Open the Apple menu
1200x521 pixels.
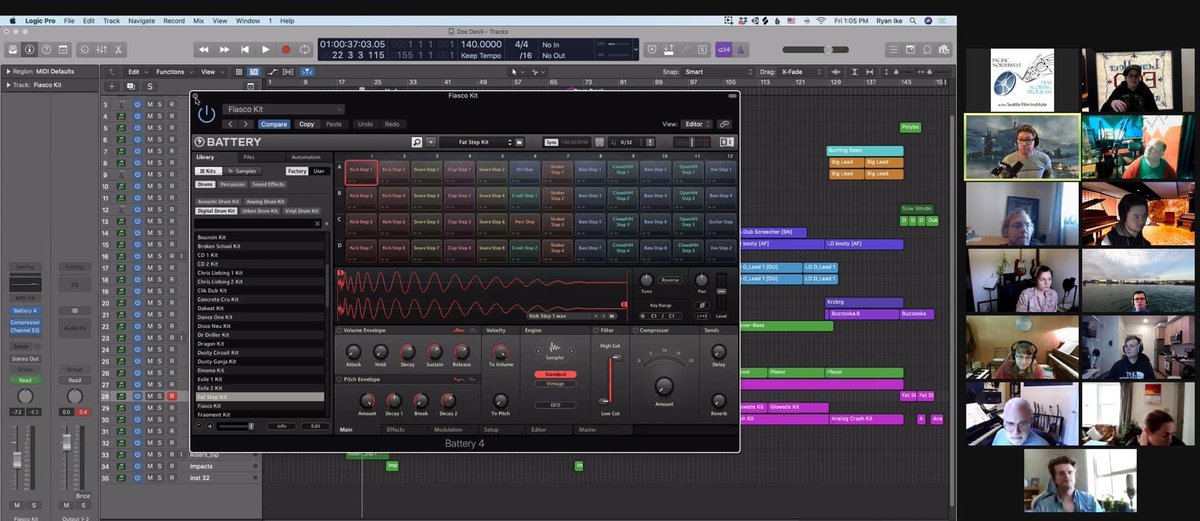click(x=13, y=20)
